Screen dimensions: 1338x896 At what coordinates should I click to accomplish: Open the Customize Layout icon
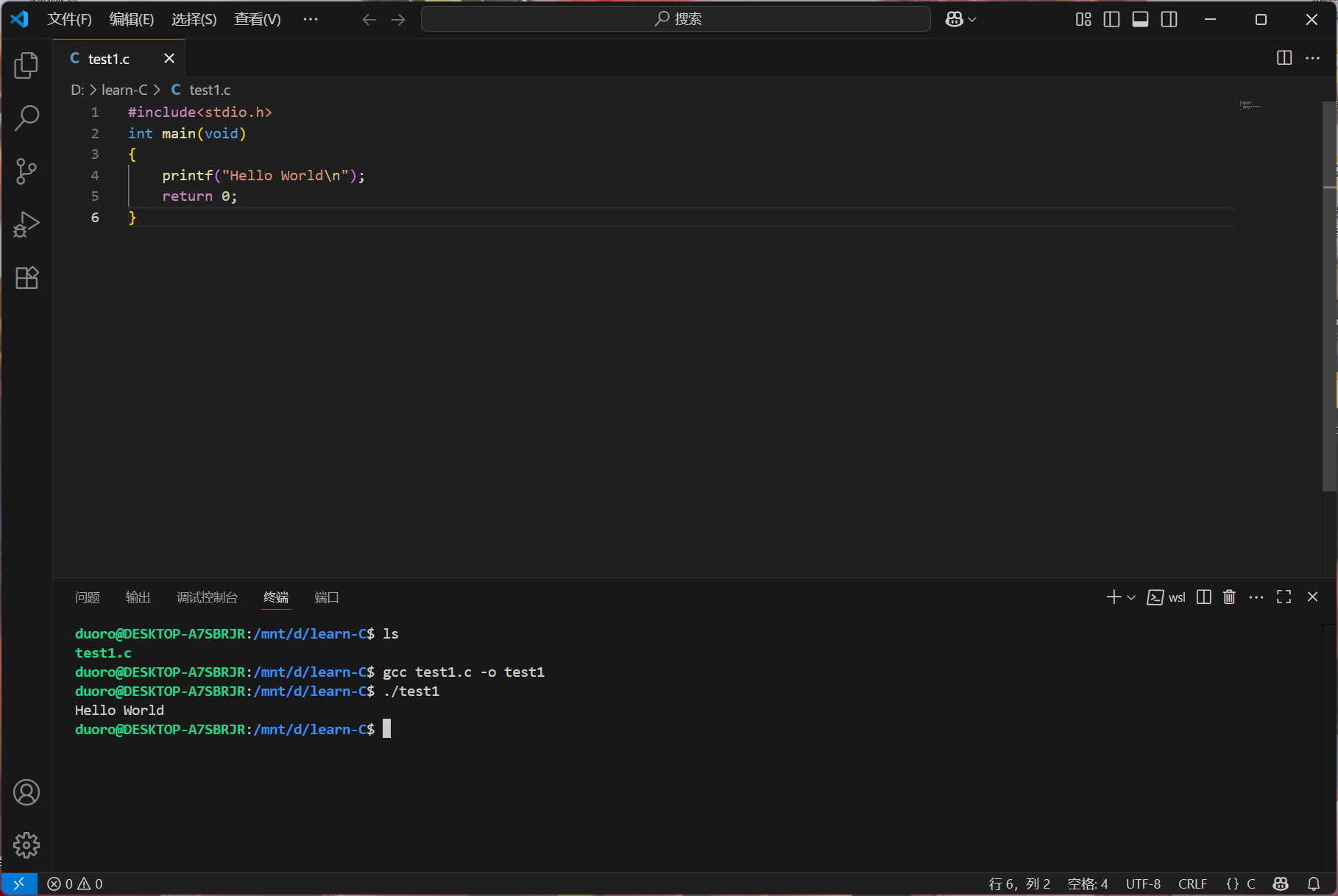point(1083,20)
